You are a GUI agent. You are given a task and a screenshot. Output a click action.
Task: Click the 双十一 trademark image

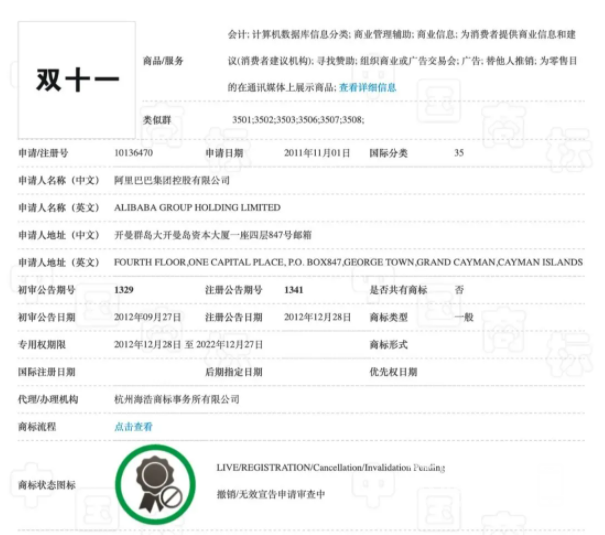pyautogui.click(x=77, y=80)
